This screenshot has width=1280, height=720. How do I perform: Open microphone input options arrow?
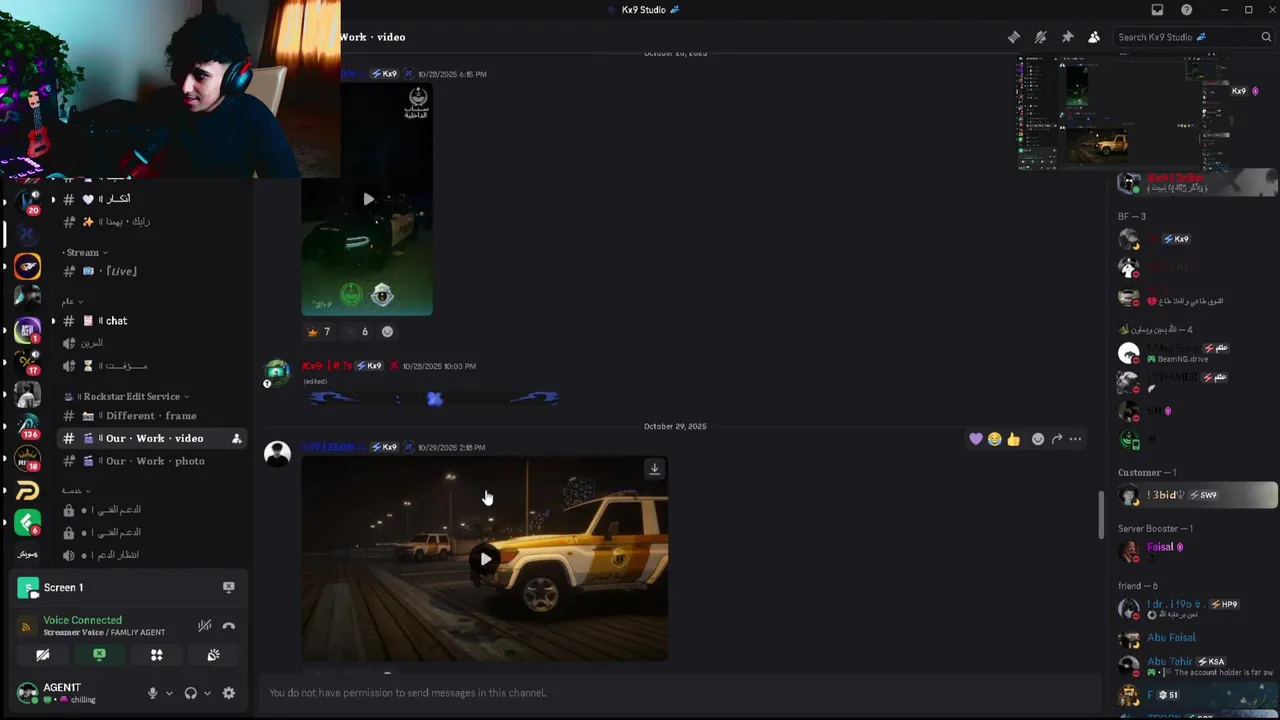click(168, 693)
